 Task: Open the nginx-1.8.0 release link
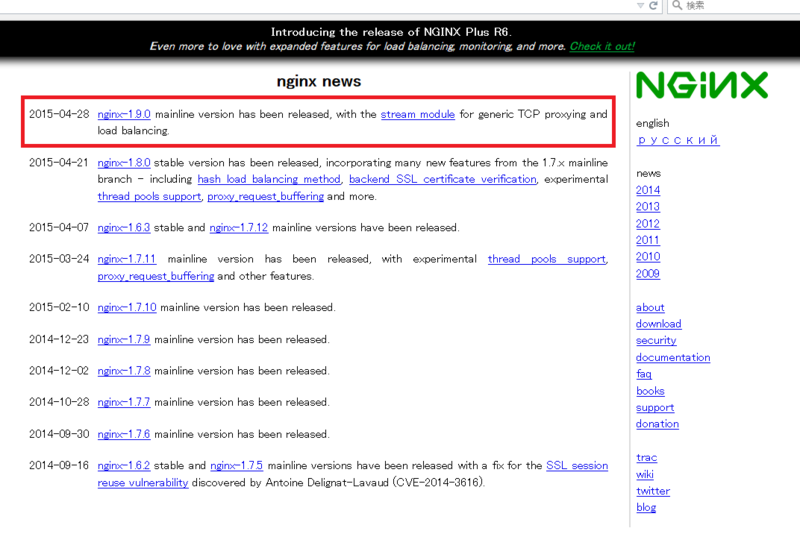click(x=124, y=163)
